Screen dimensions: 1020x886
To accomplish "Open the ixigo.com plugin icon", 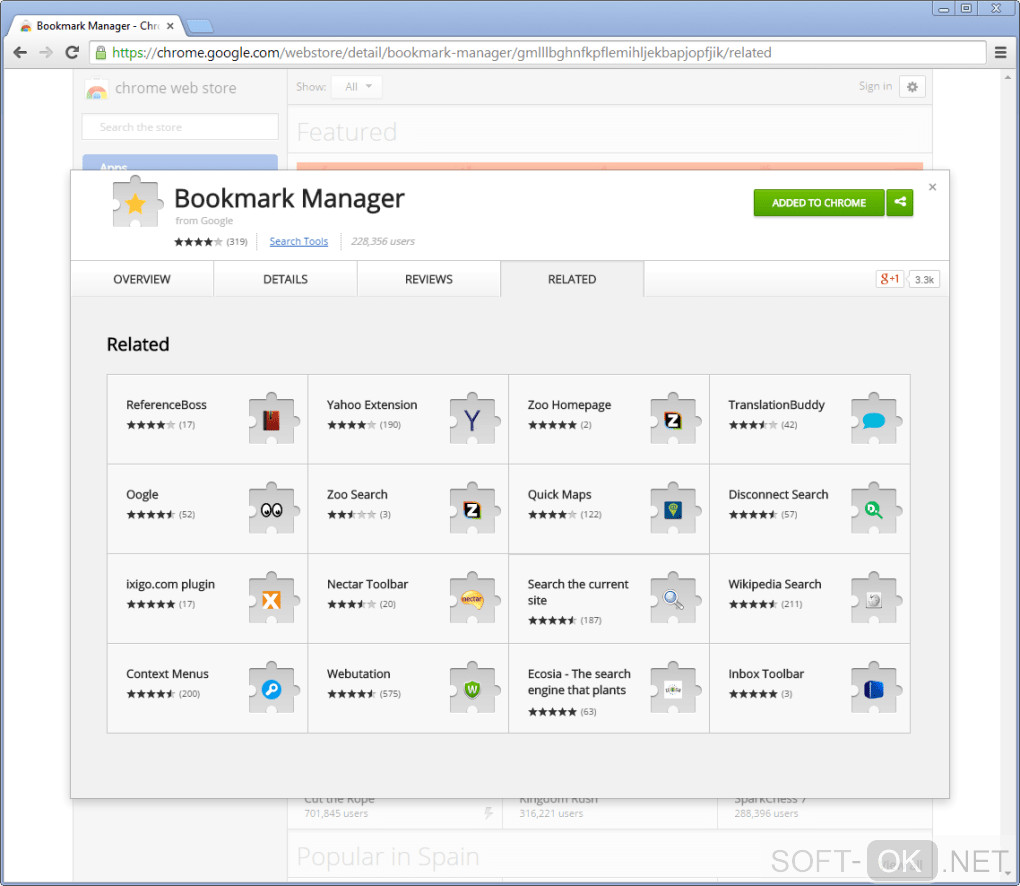I will click(274, 598).
